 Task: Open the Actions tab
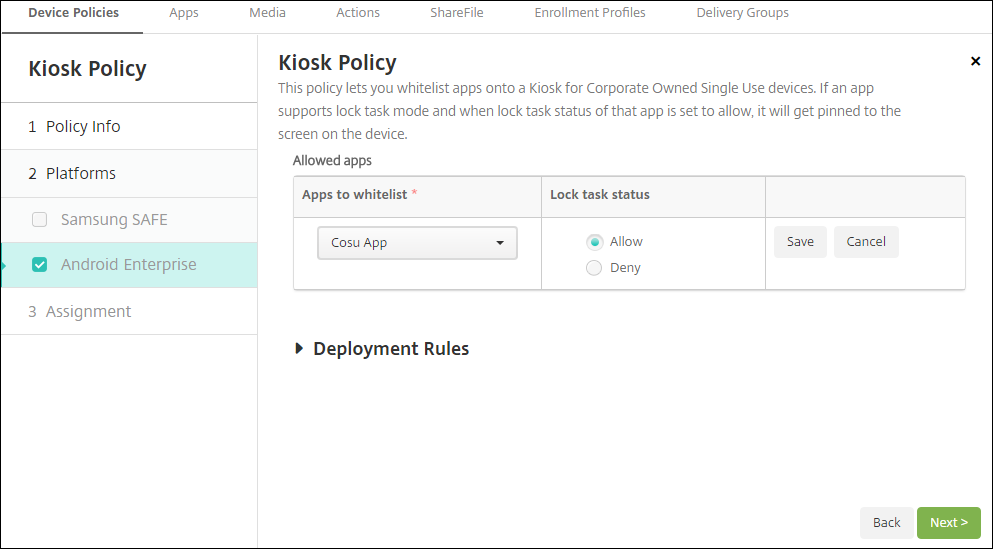point(358,13)
